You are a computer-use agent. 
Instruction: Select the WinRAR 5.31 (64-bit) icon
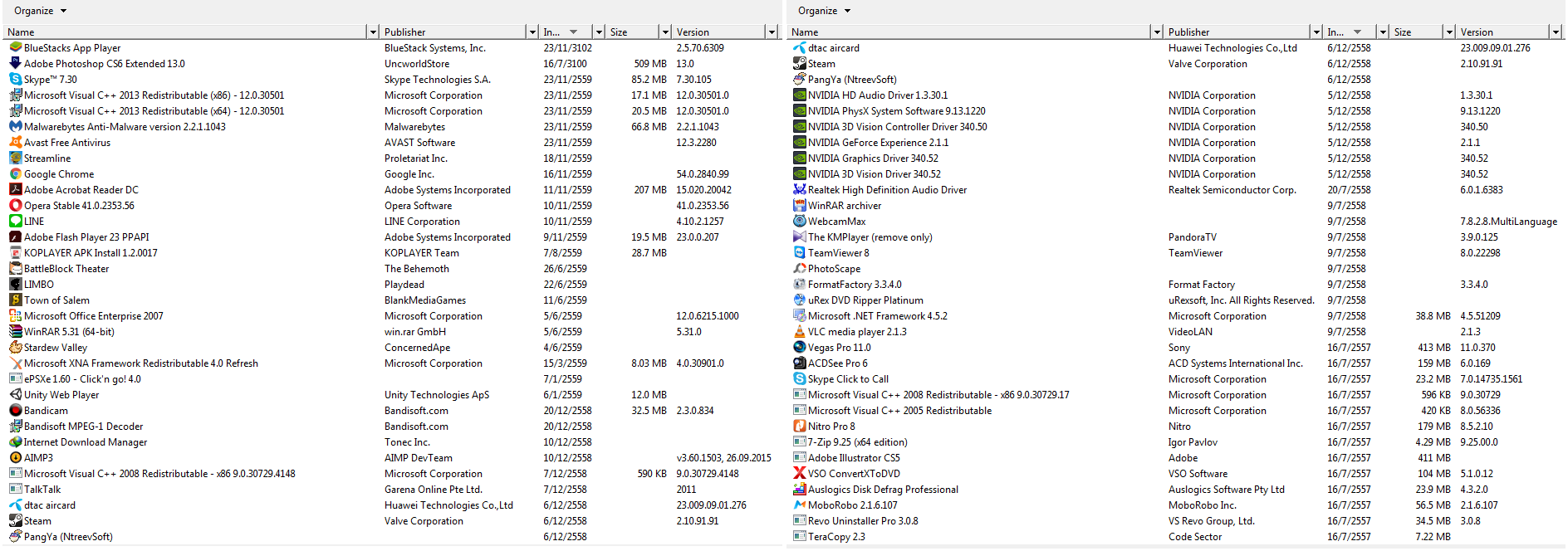[16, 332]
